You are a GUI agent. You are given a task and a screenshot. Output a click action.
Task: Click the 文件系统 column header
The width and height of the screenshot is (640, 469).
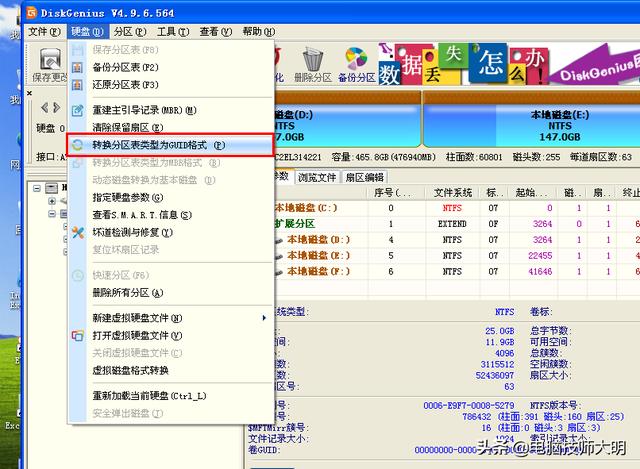coord(453,193)
